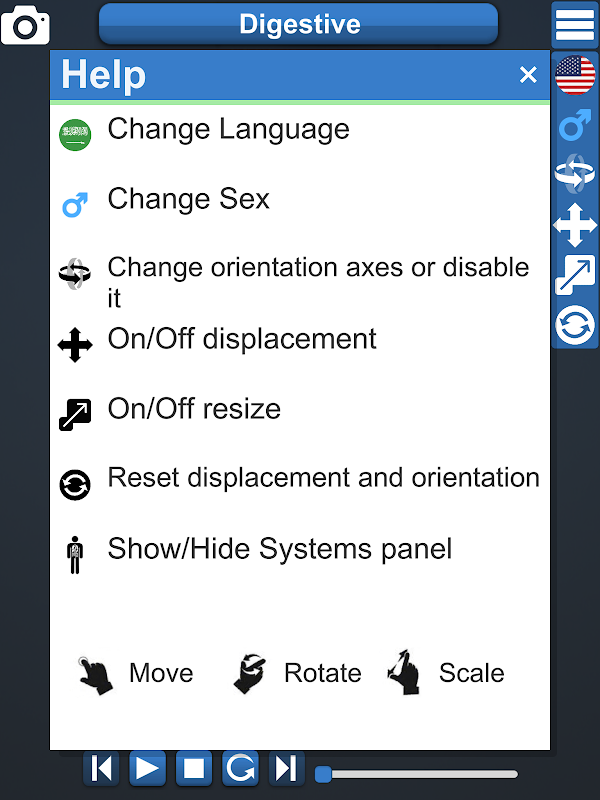Reset displacement and orientation in the toolbar

click(x=575, y=325)
